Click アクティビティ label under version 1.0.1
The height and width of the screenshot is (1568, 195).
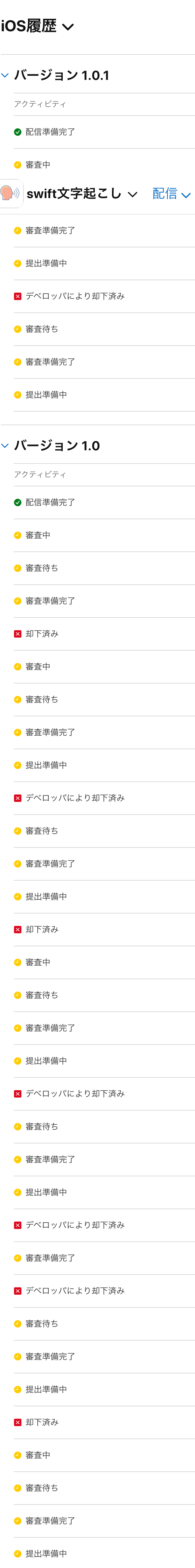pyautogui.click(x=40, y=104)
